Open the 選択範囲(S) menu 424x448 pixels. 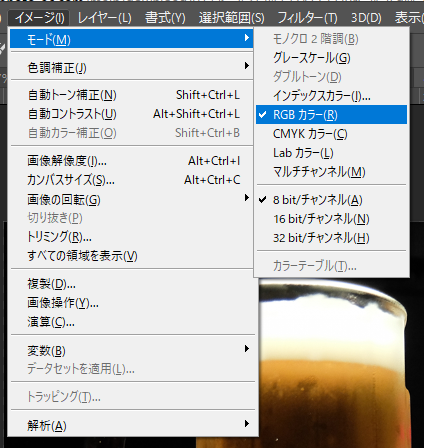[231, 18]
